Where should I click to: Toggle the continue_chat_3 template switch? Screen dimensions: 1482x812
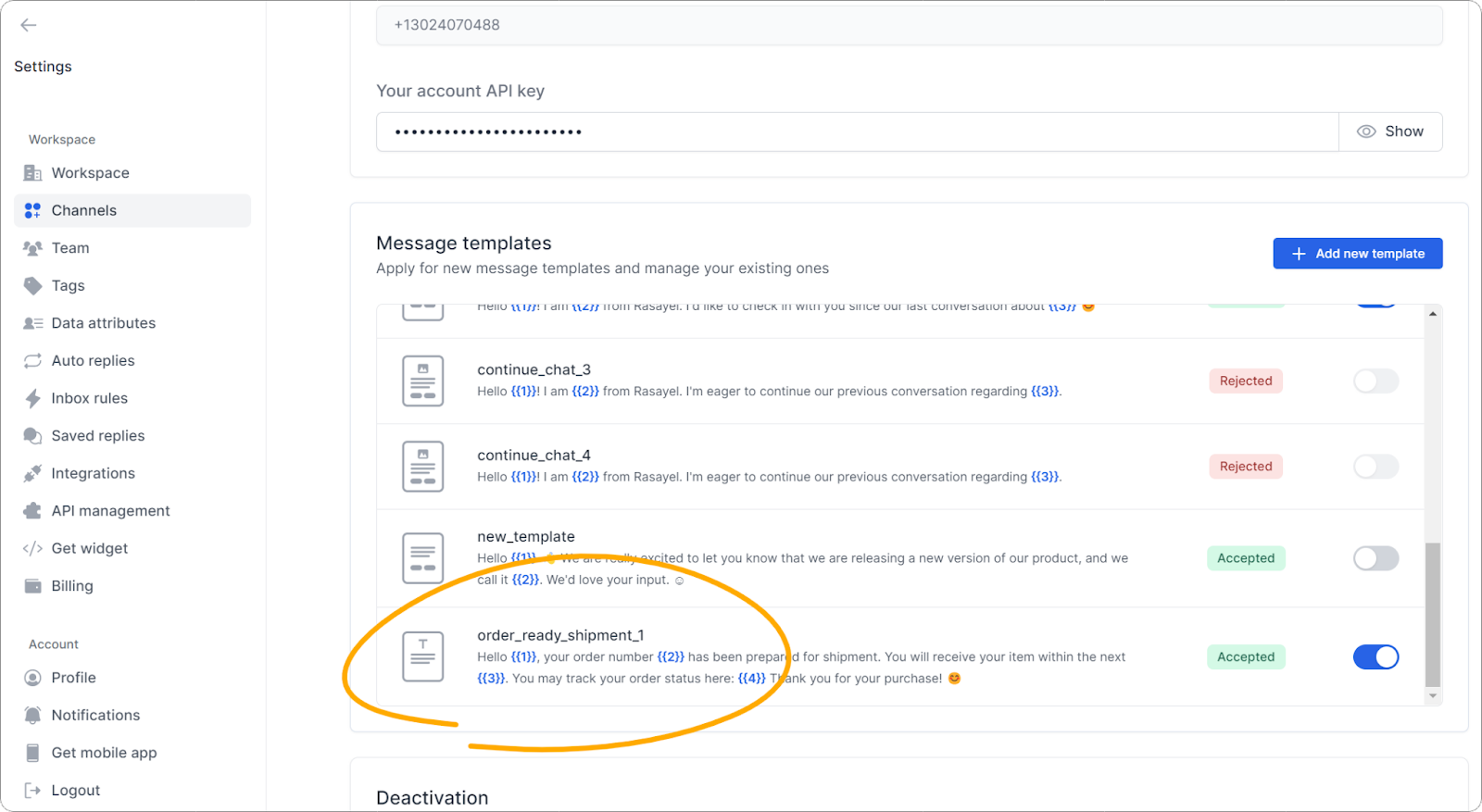1375,381
